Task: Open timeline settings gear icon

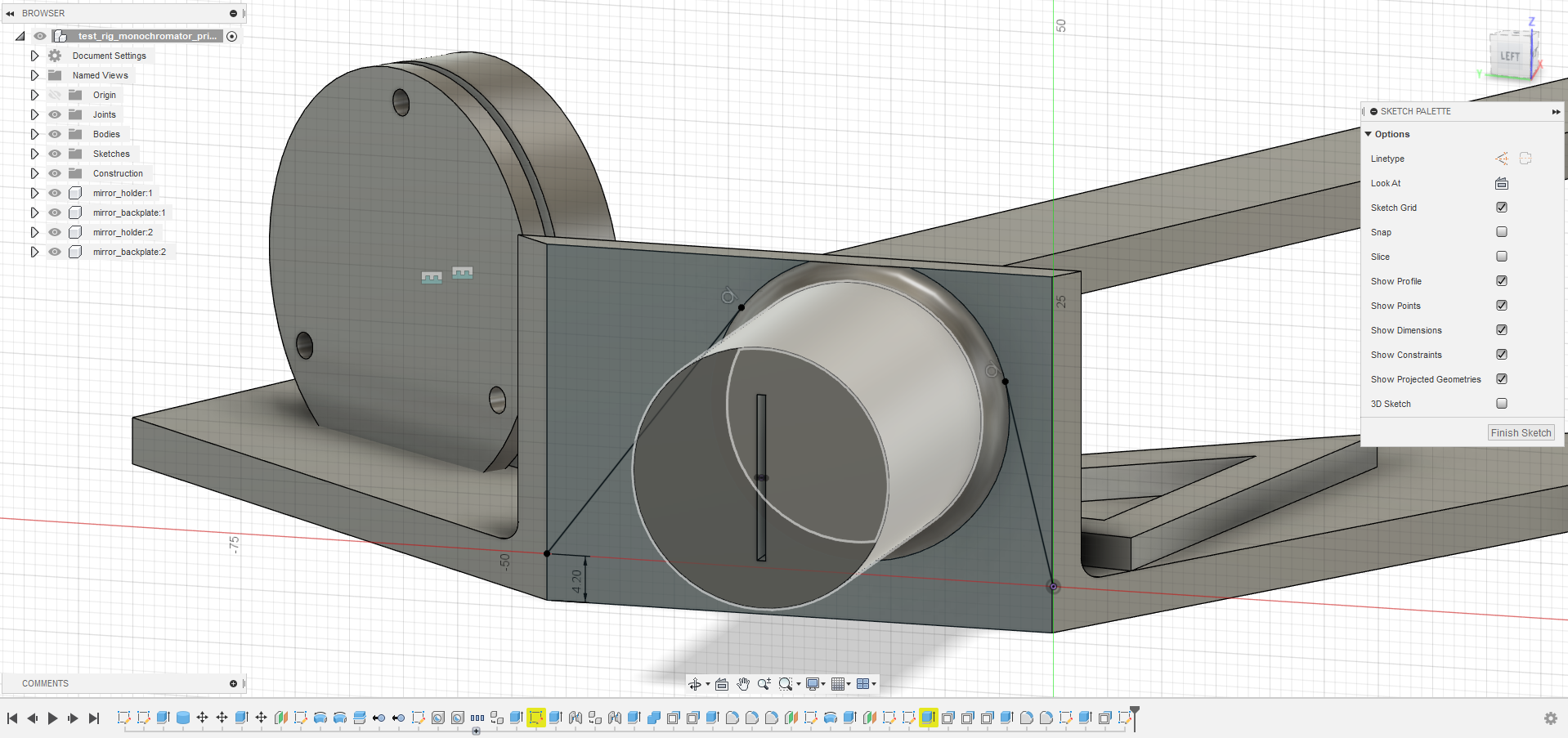Action: pyautogui.click(x=1550, y=718)
